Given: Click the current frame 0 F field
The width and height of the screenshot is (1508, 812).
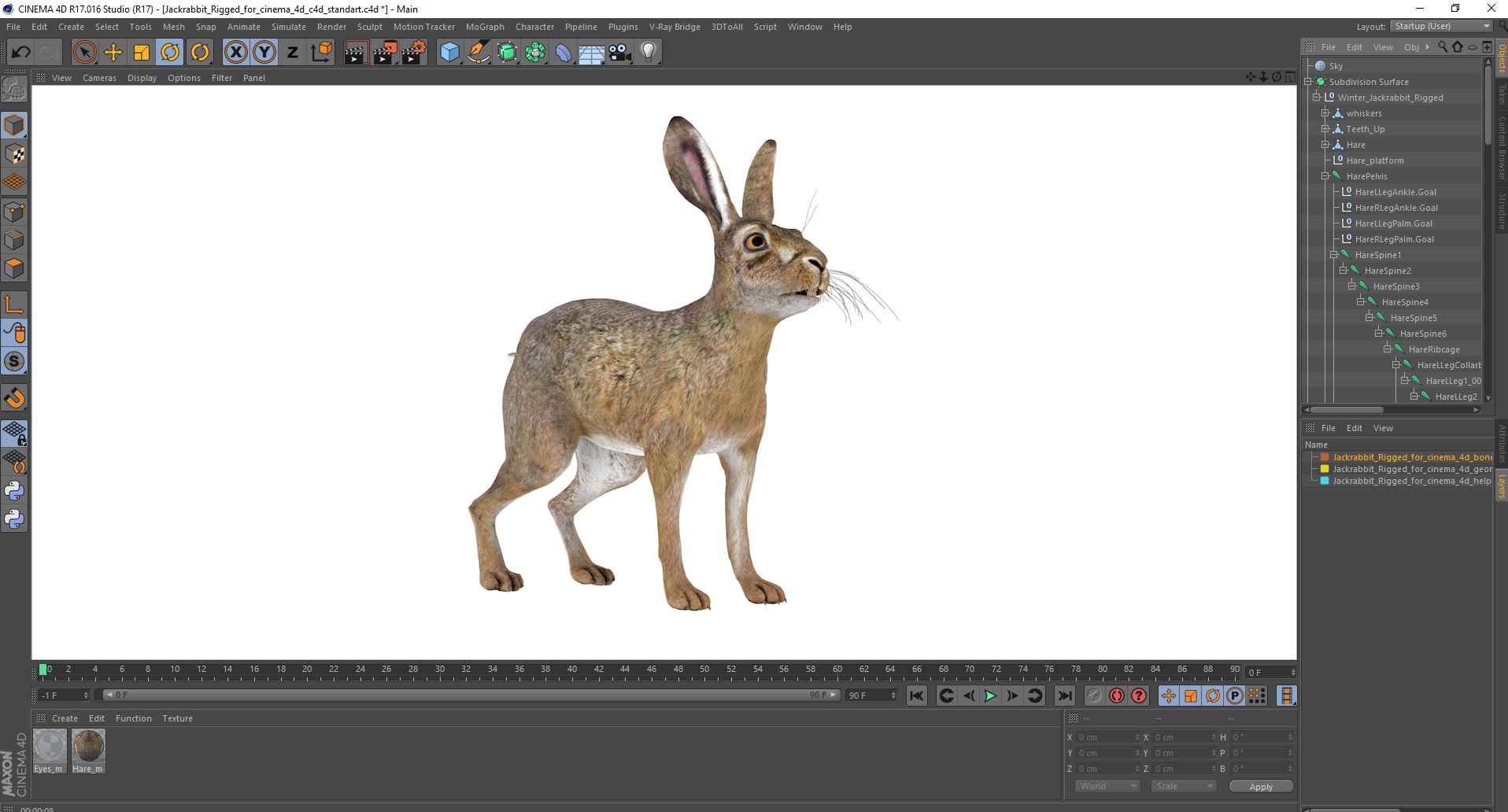Looking at the screenshot, I should 1270,672.
